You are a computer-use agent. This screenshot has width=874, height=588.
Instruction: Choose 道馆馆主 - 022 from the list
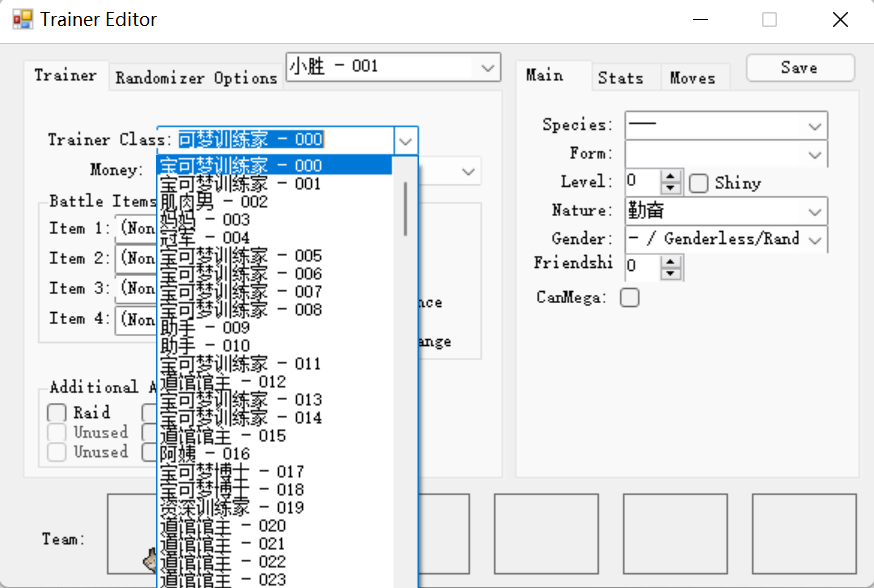tap(275, 562)
